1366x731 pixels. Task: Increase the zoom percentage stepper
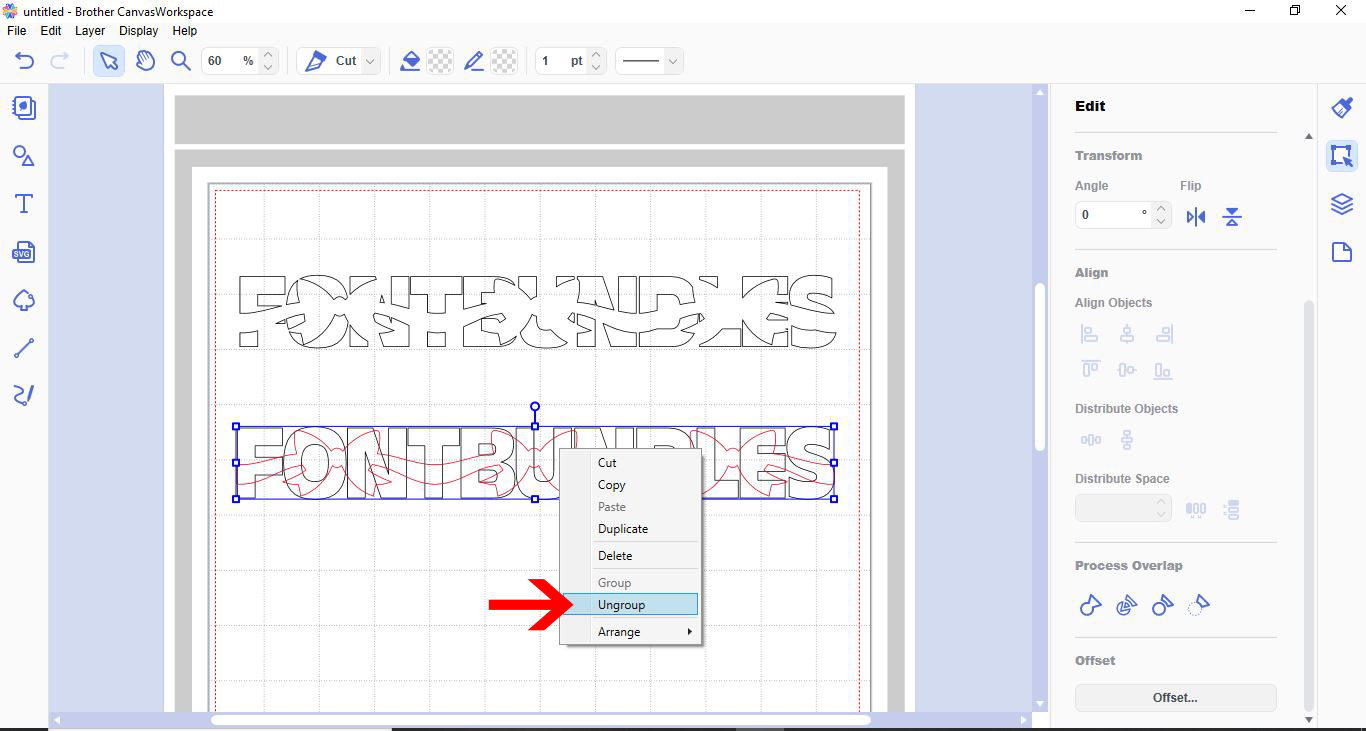pyautogui.click(x=267, y=55)
